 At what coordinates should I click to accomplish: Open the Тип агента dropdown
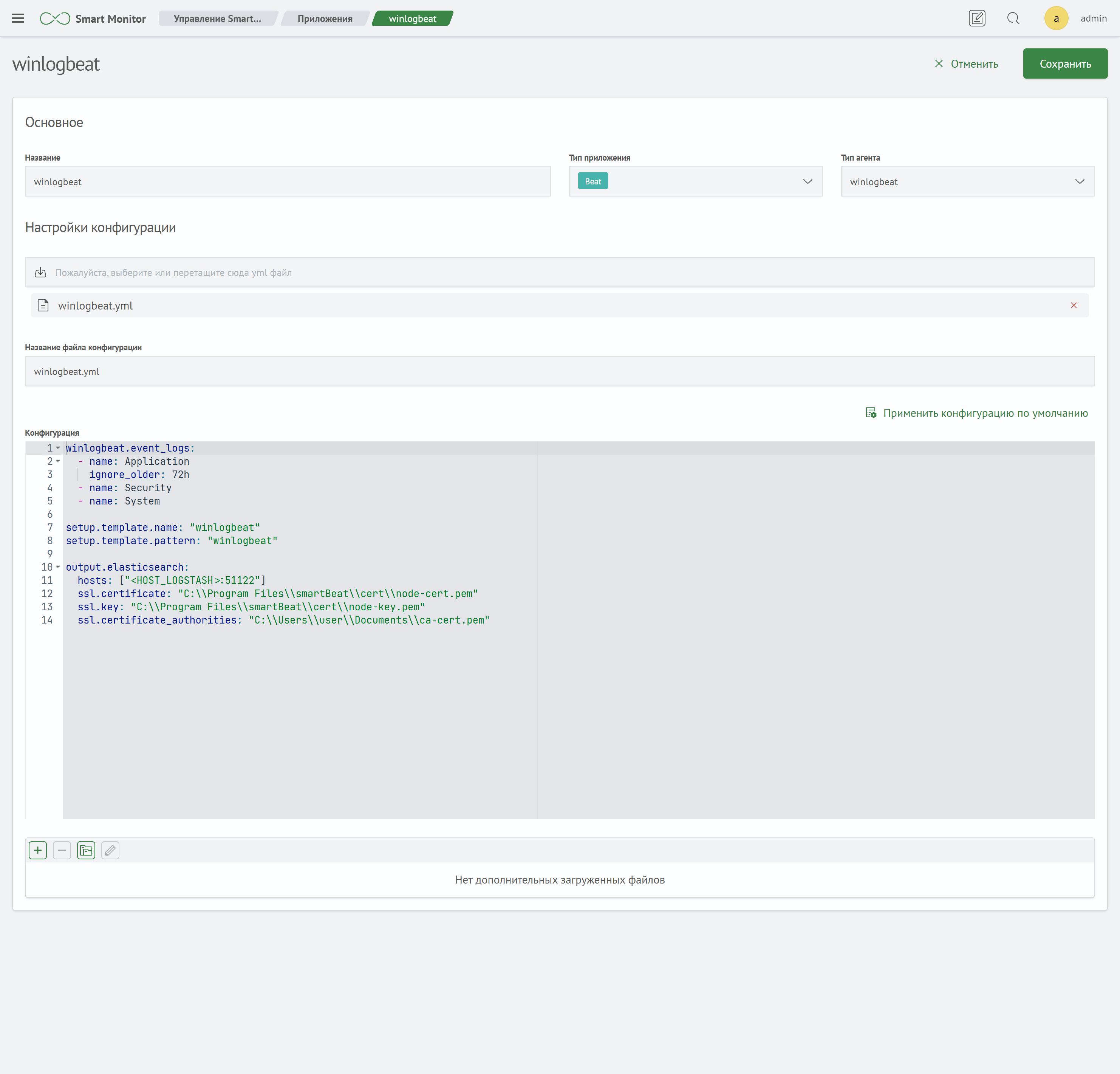967,182
